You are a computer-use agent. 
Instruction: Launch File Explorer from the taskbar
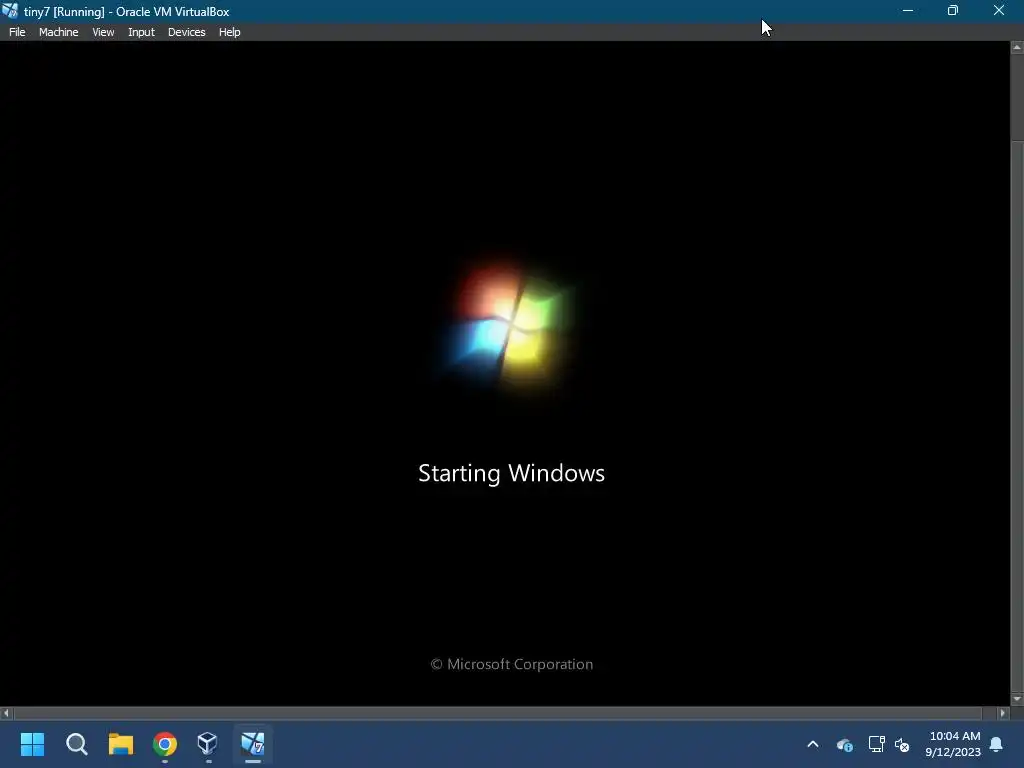point(121,744)
